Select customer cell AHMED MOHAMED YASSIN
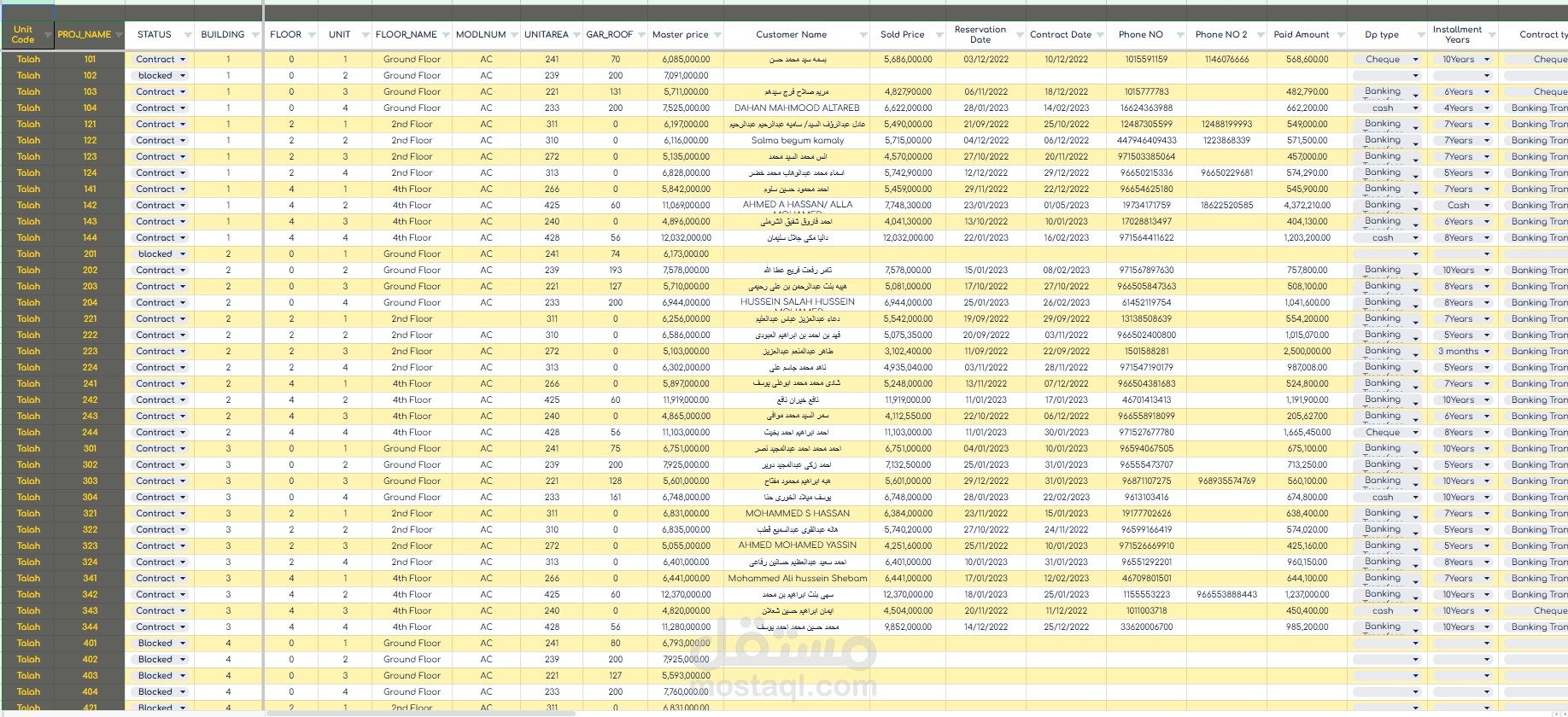1568x717 pixels. click(797, 546)
